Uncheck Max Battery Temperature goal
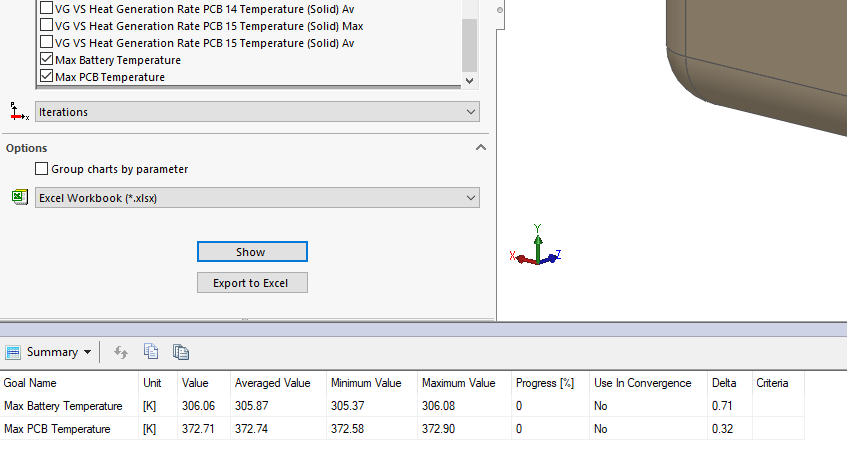Image resolution: width=847 pixels, height=464 pixels. pos(46,60)
